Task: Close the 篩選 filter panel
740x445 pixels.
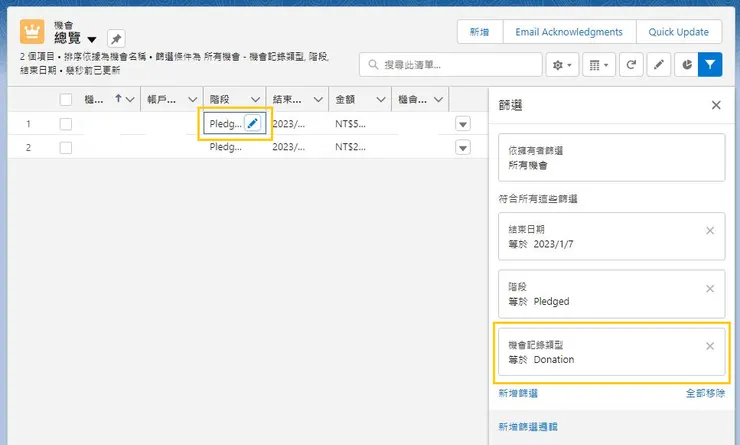Action: pyautogui.click(x=716, y=105)
